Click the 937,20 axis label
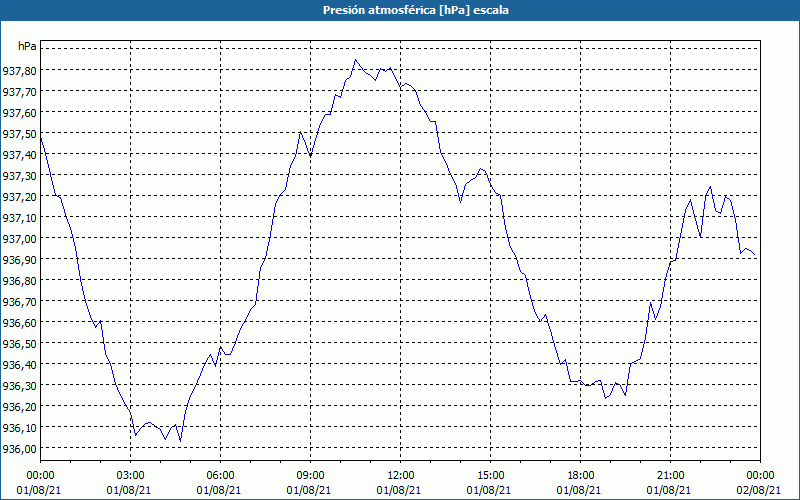800x500 pixels. [x=19, y=196]
